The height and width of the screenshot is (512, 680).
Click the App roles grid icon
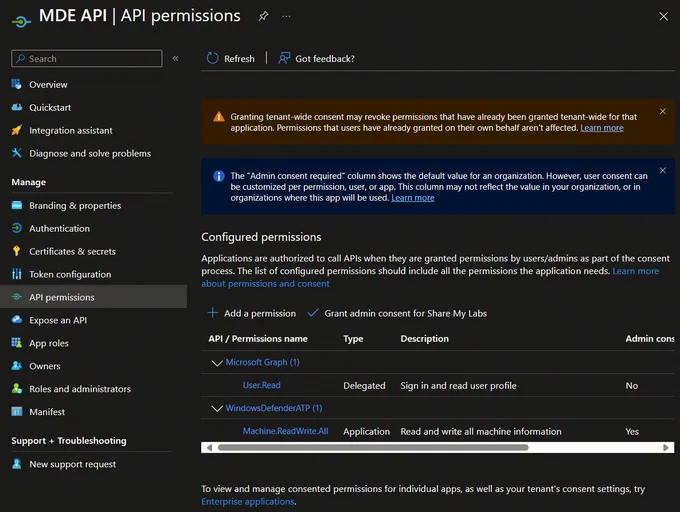tap(16, 342)
